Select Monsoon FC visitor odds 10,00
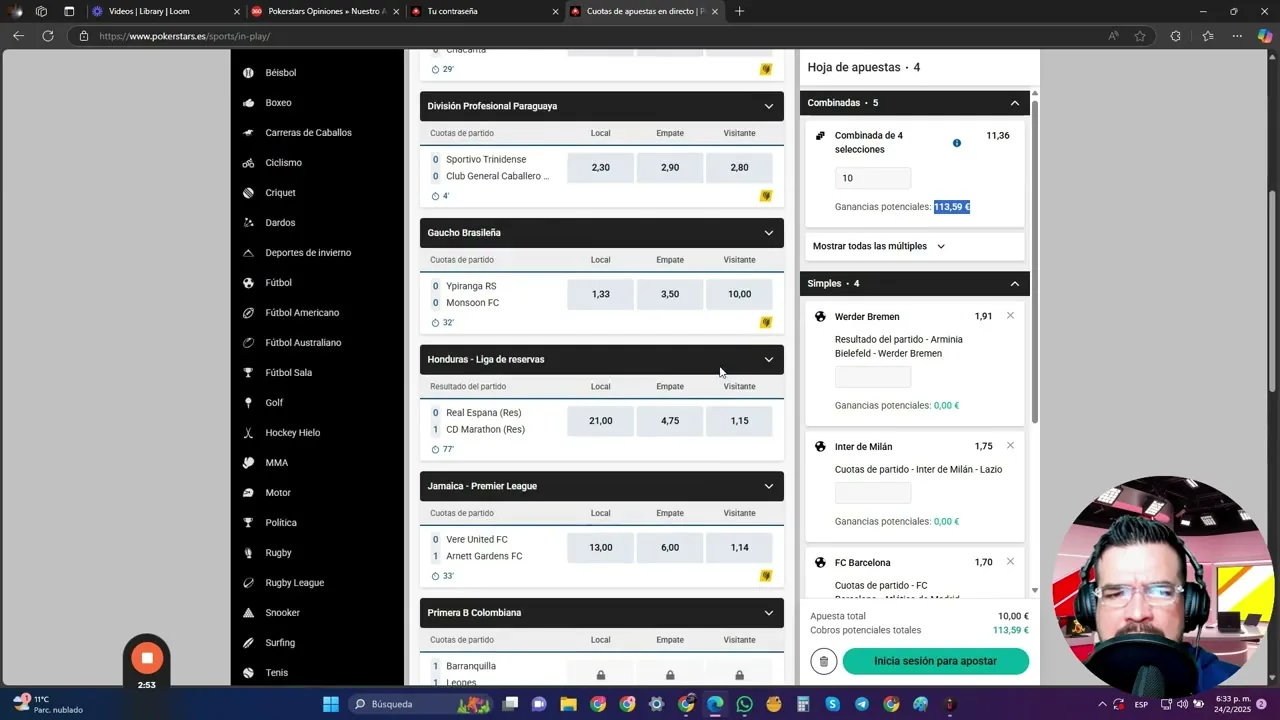 pyautogui.click(x=739, y=294)
